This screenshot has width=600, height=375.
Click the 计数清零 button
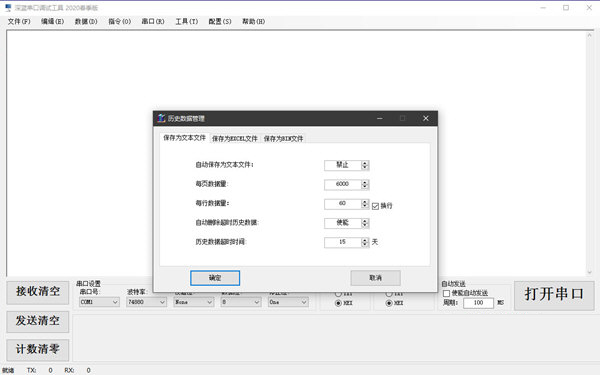pyautogui.click(x=38, y=350)
